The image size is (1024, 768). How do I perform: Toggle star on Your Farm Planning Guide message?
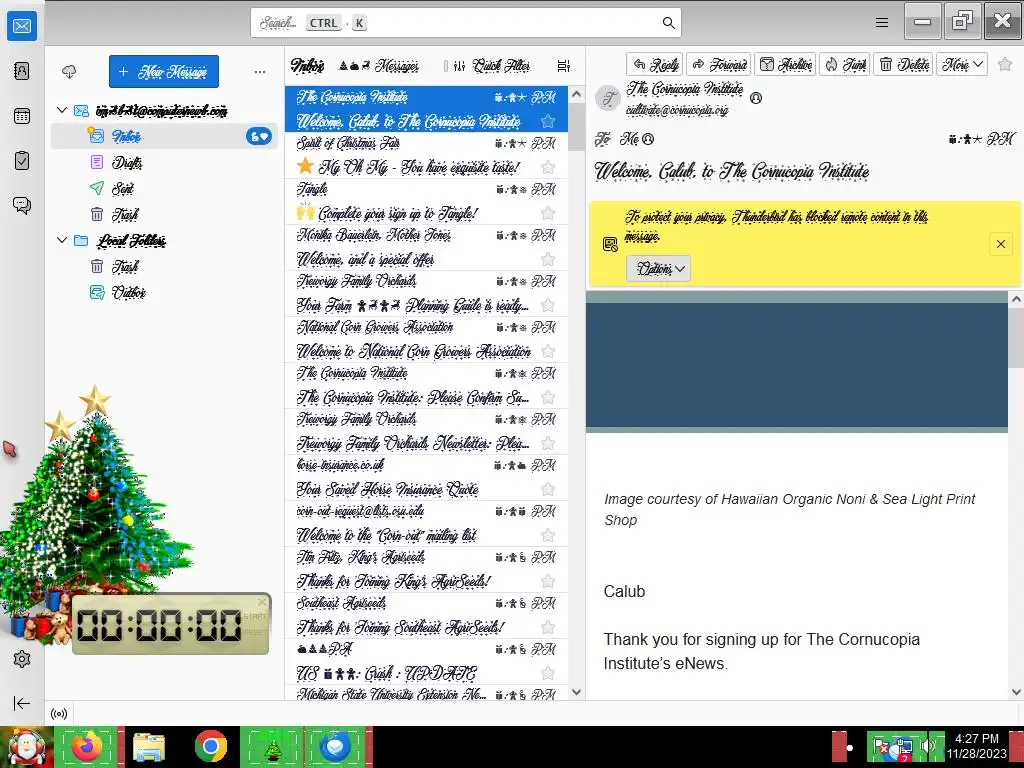548,305
